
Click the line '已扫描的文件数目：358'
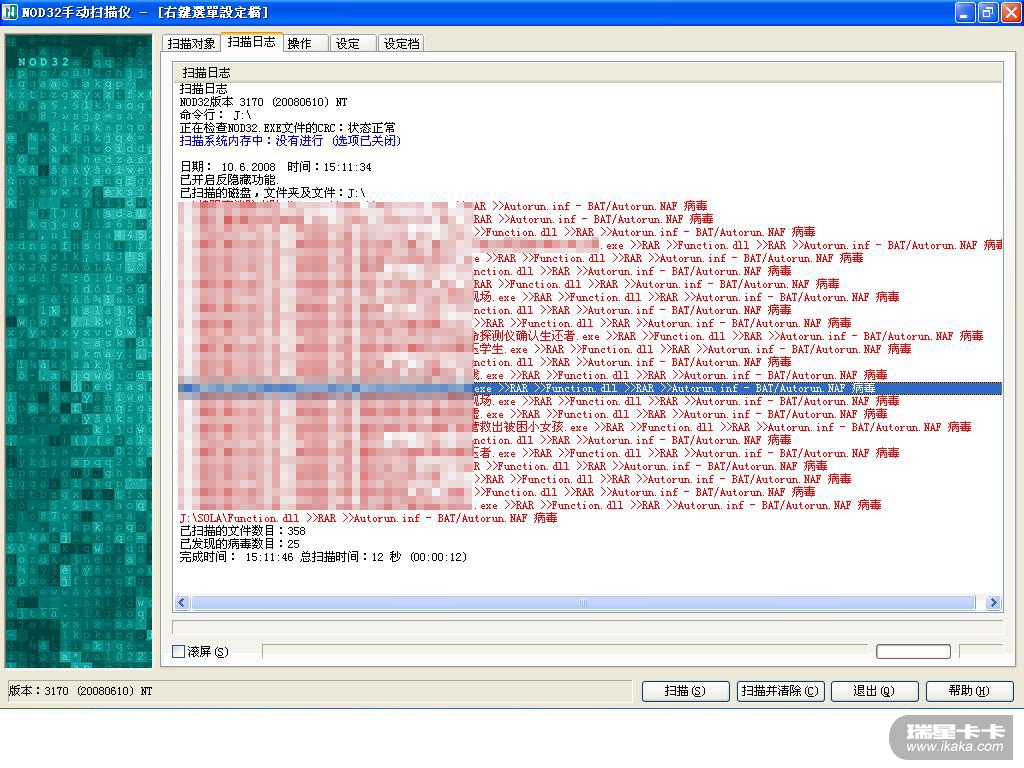pos(242,531)
